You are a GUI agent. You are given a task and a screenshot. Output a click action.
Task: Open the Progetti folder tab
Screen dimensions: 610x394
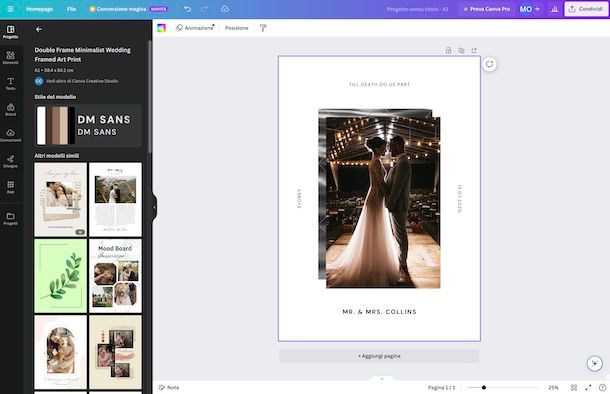[x=11, y=218]
